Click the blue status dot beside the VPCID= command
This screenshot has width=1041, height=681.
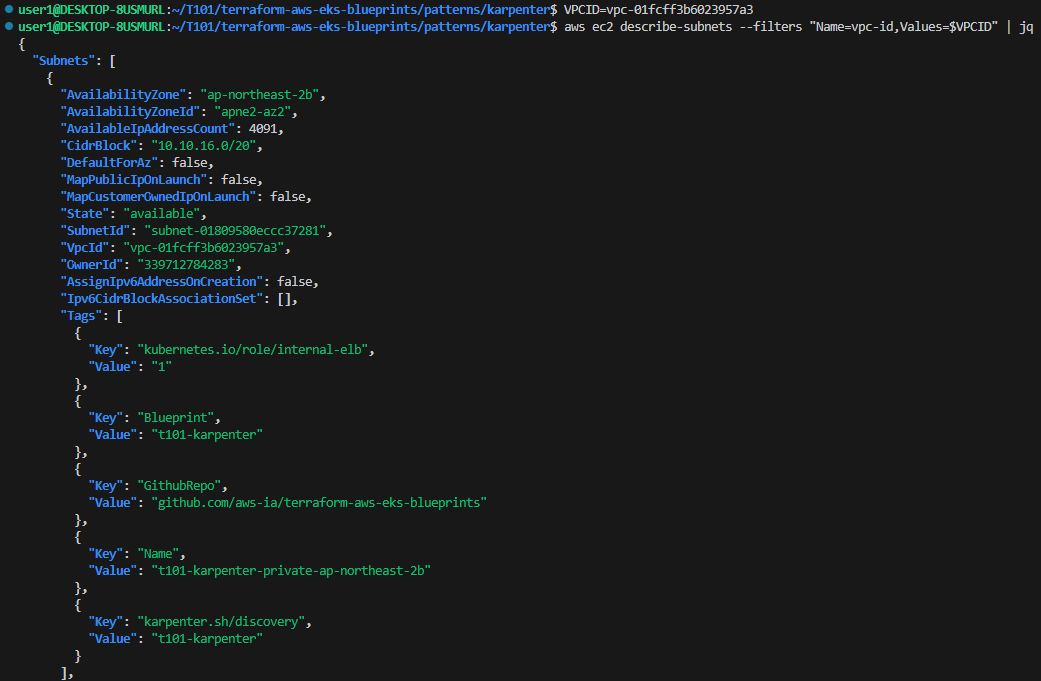point(9,9)
